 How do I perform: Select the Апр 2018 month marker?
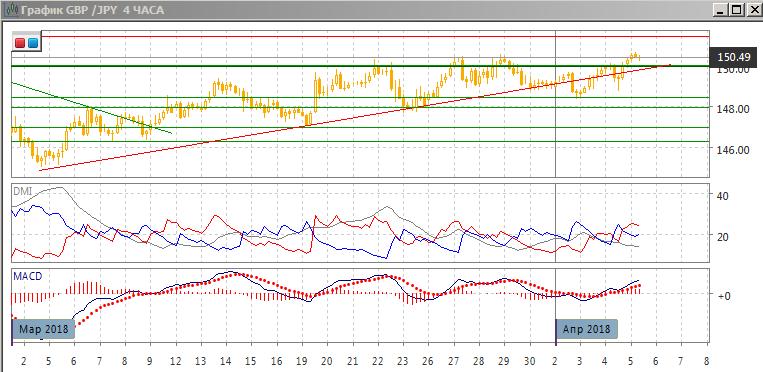586,329
